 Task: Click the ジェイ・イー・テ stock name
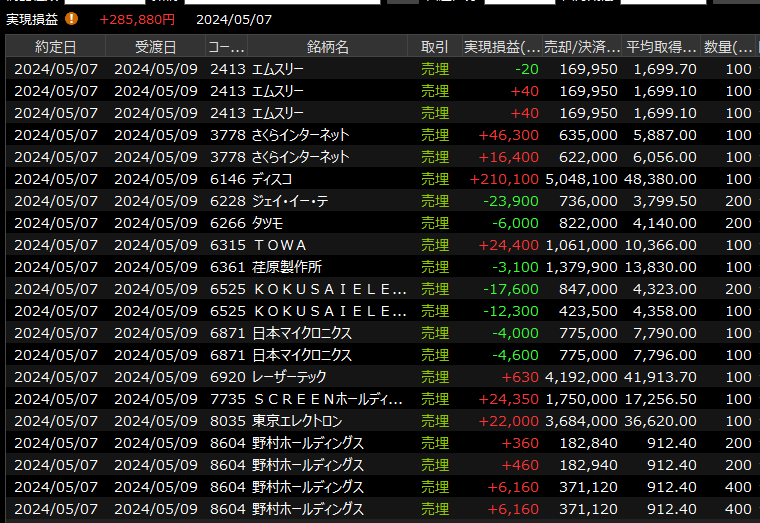297,201
